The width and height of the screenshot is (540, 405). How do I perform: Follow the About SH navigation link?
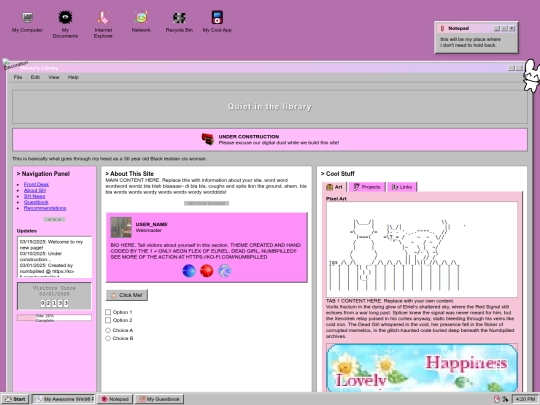[35, 190]
